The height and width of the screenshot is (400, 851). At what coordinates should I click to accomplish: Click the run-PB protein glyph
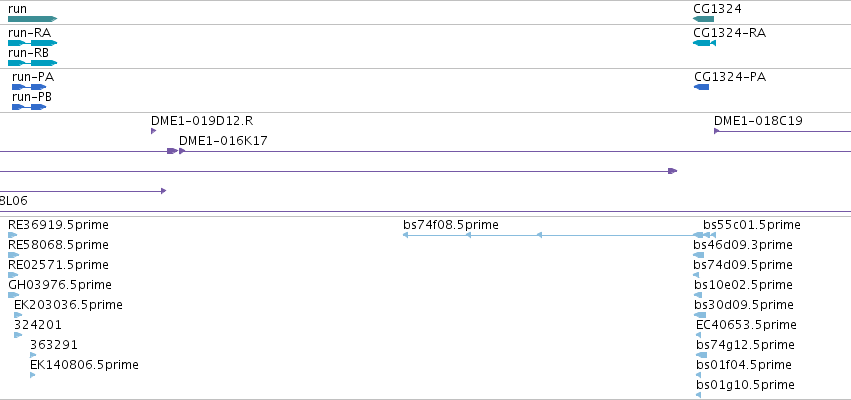click(x=28, y=107)
